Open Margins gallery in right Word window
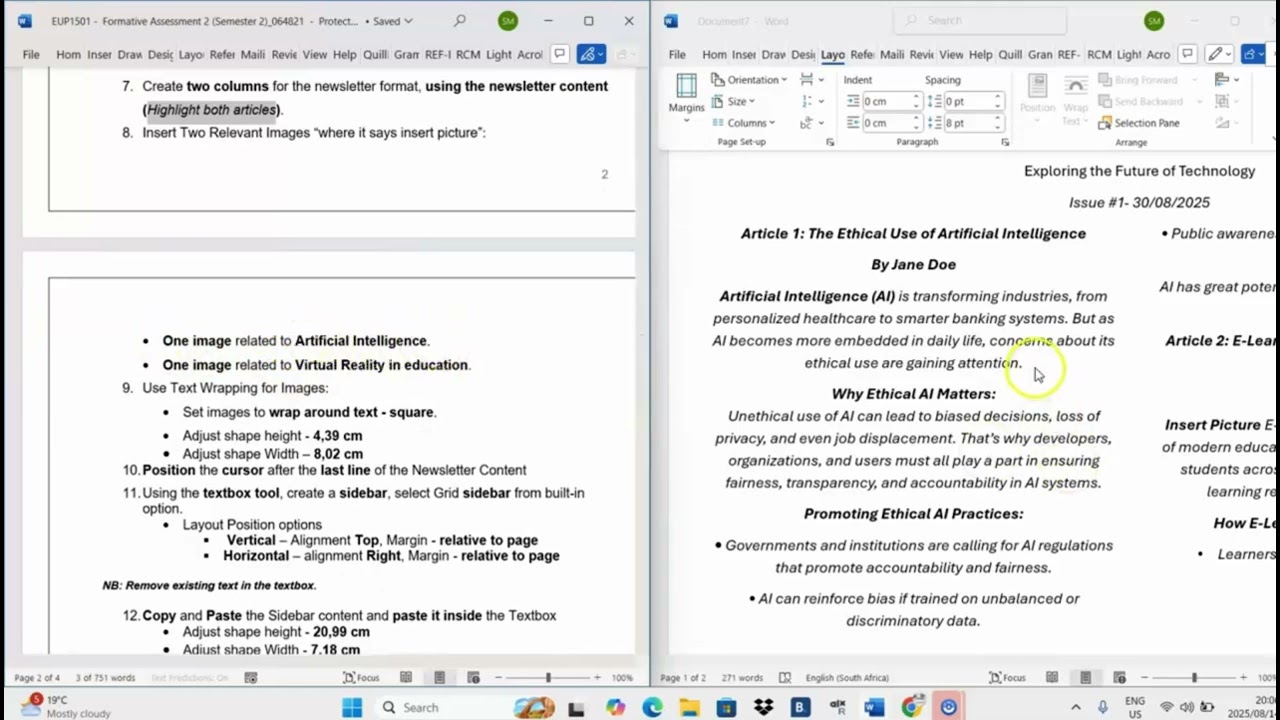 (686, 98)
